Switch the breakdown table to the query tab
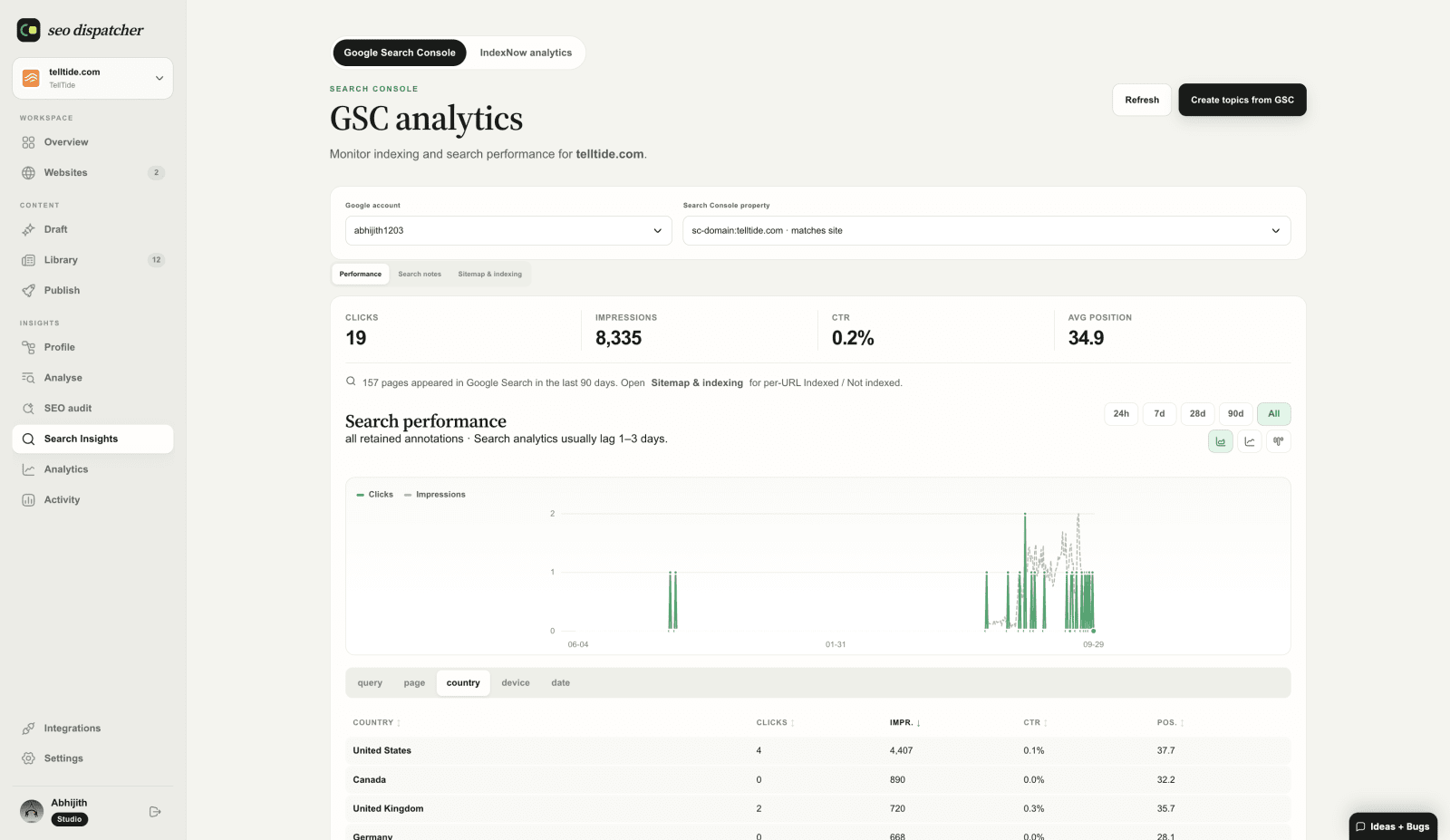Screen dimensions: 1450x840 [x=370, y=683]
